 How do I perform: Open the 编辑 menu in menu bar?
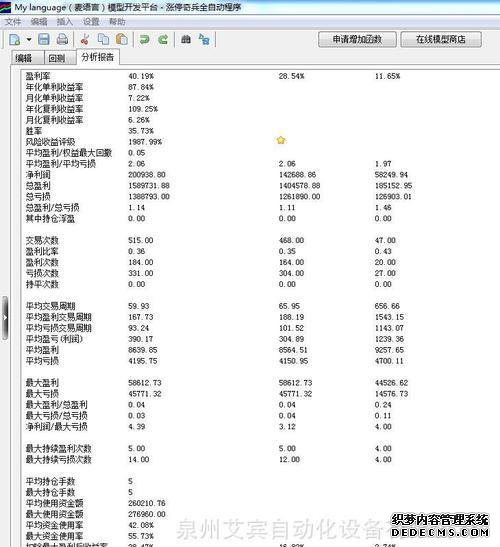click(x=39, y=22)
